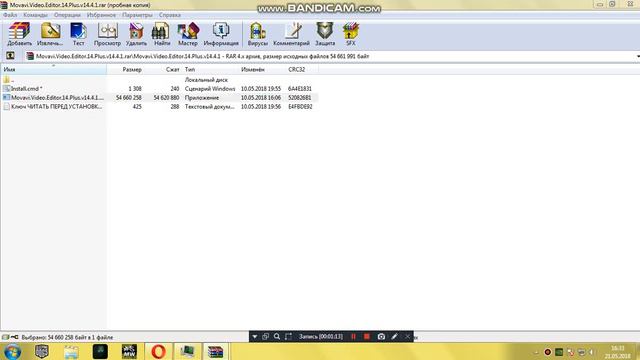Click CRC32 value E4FBDE92
The height and width of the screenshot is (360, 640).
[300, 107]
